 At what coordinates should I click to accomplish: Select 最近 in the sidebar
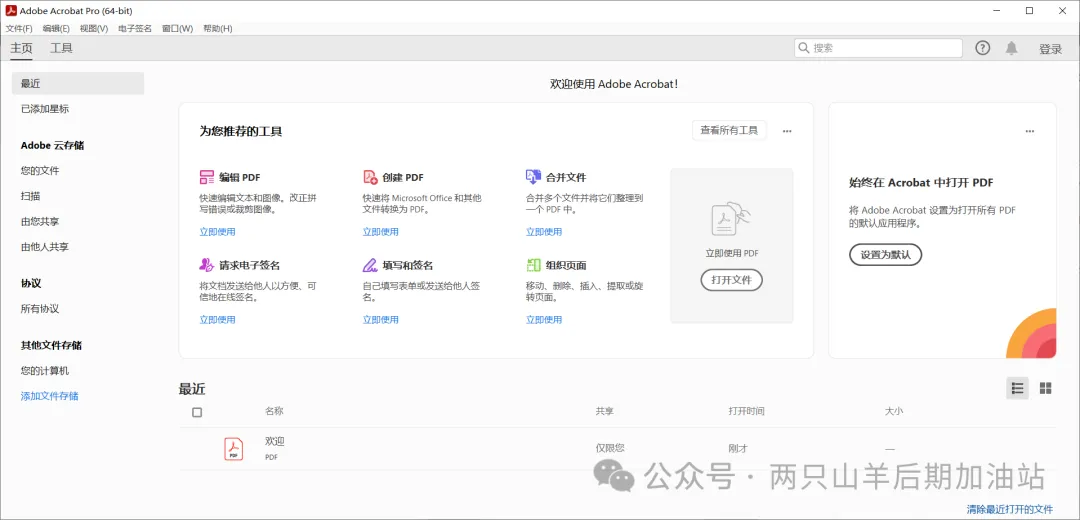coord(78,83)
